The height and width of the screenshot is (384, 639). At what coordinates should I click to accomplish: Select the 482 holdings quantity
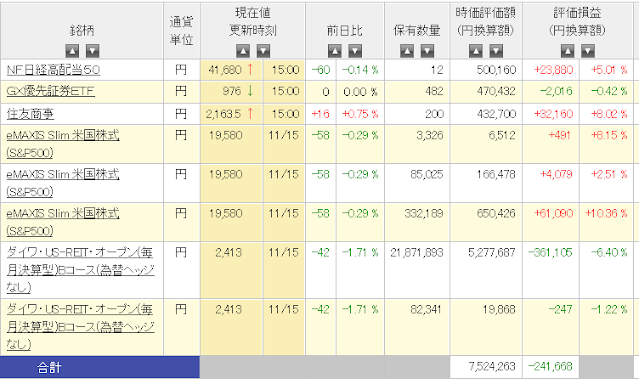434,91
